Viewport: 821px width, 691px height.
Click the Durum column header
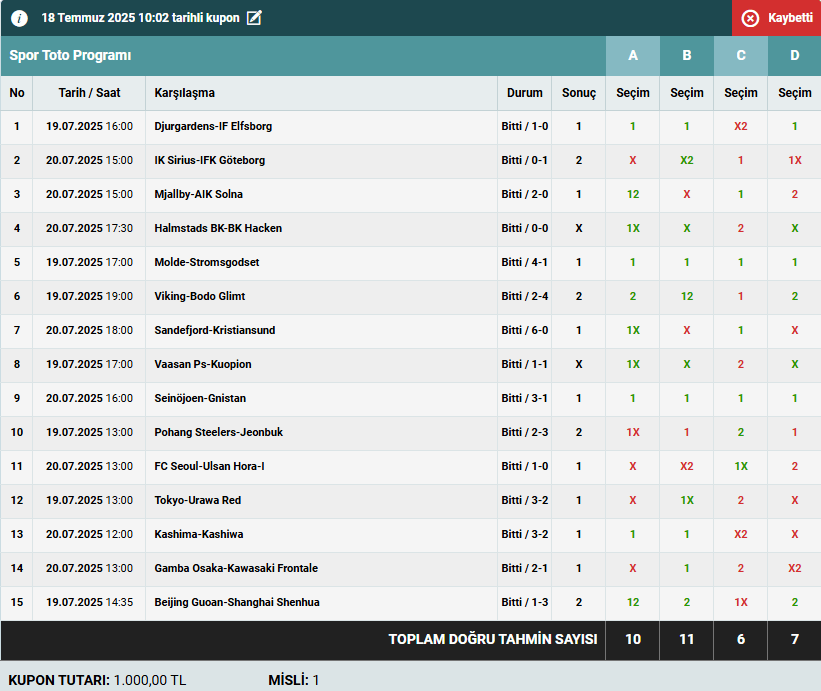point(525,93)
